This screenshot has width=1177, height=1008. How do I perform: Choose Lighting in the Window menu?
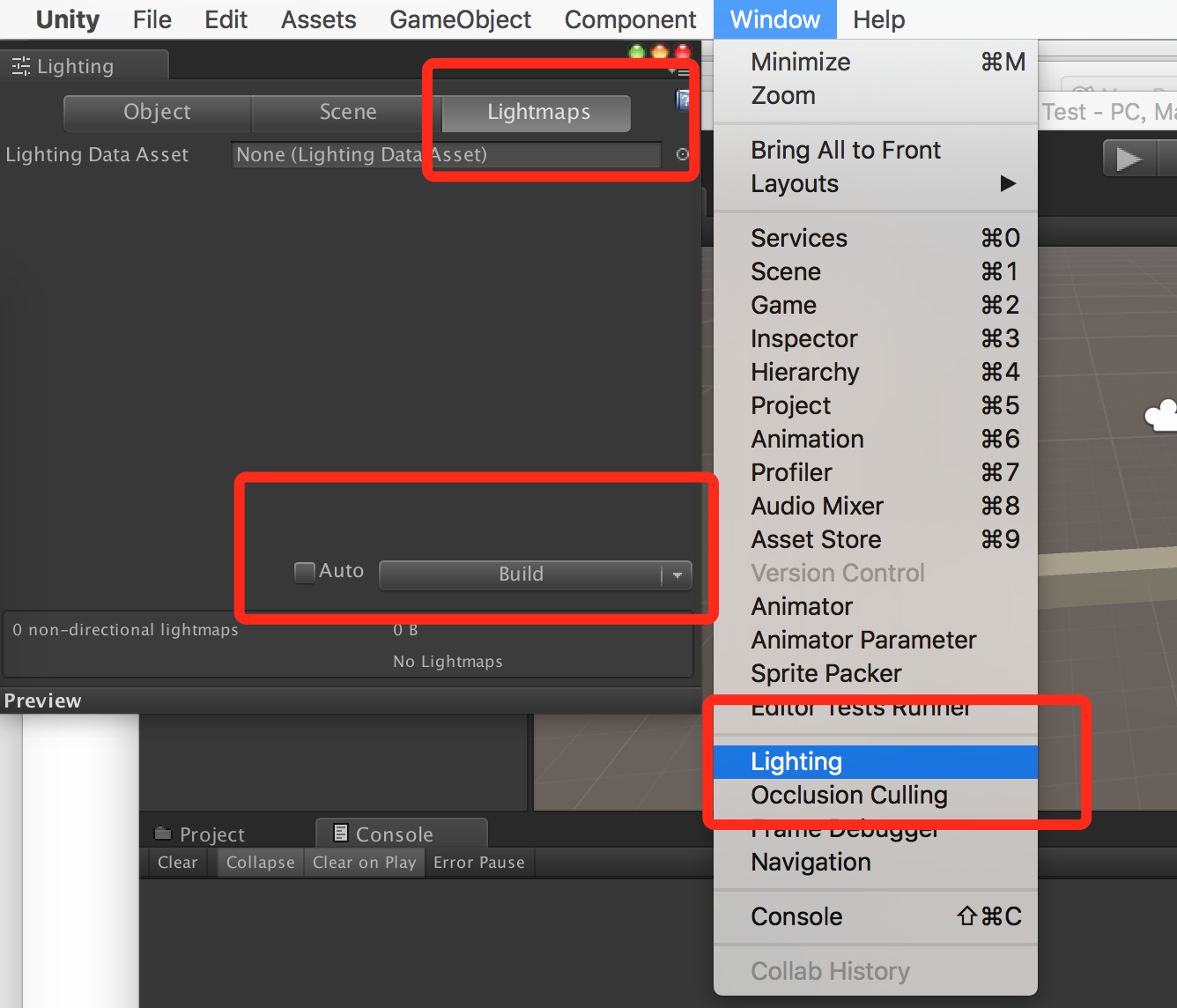click(x=876, y=761)
